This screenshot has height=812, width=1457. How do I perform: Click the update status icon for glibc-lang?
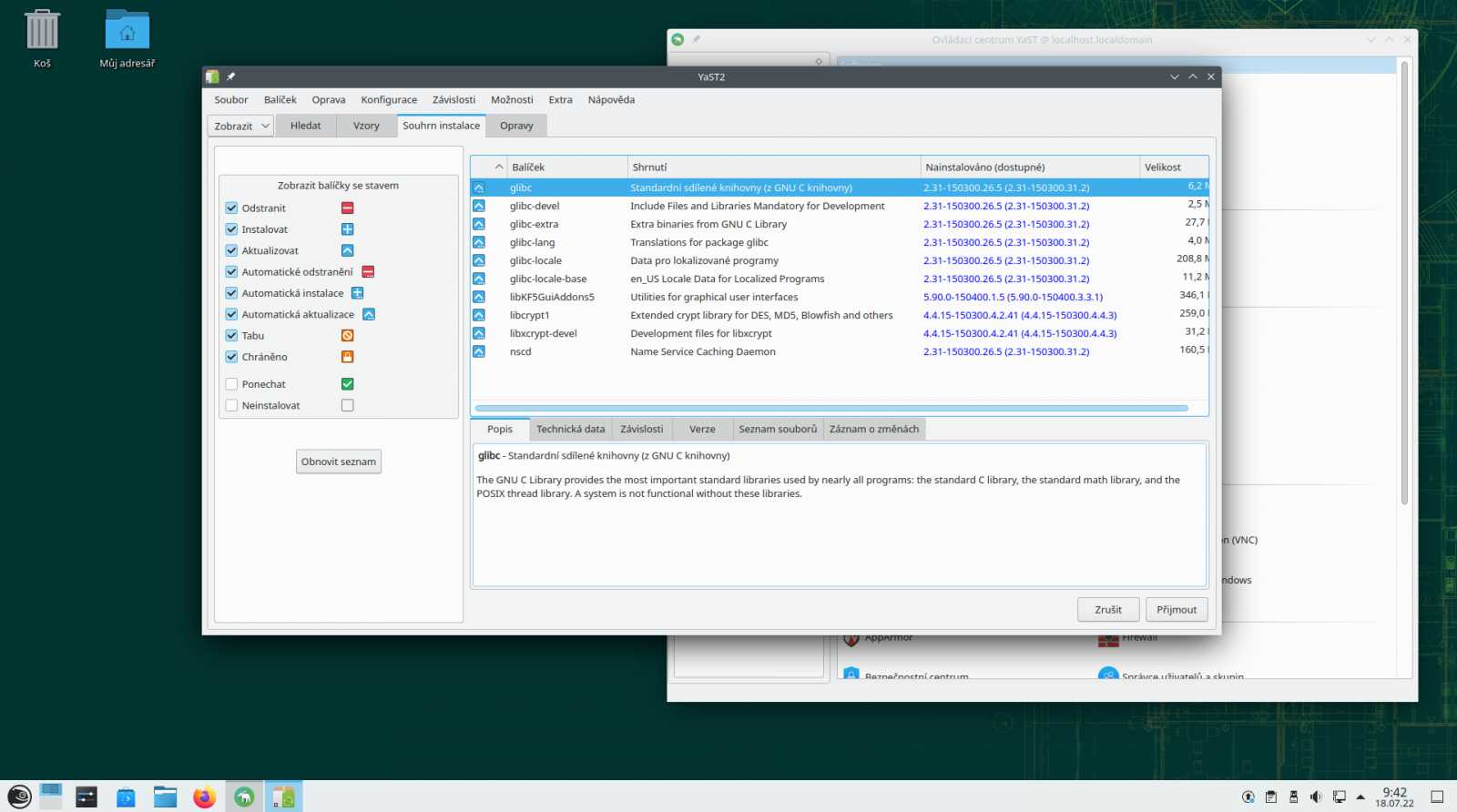point(479,242)
